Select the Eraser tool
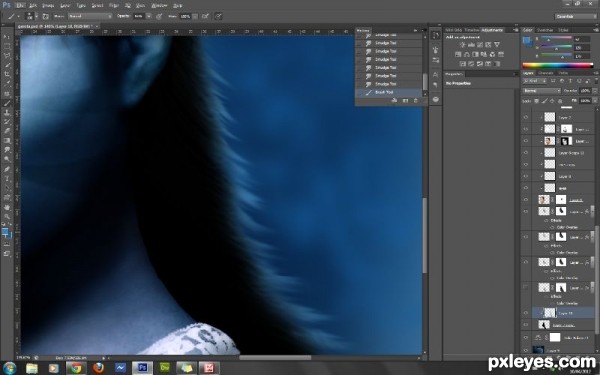This screenshot has width=600, height=375. pos(7,131)
